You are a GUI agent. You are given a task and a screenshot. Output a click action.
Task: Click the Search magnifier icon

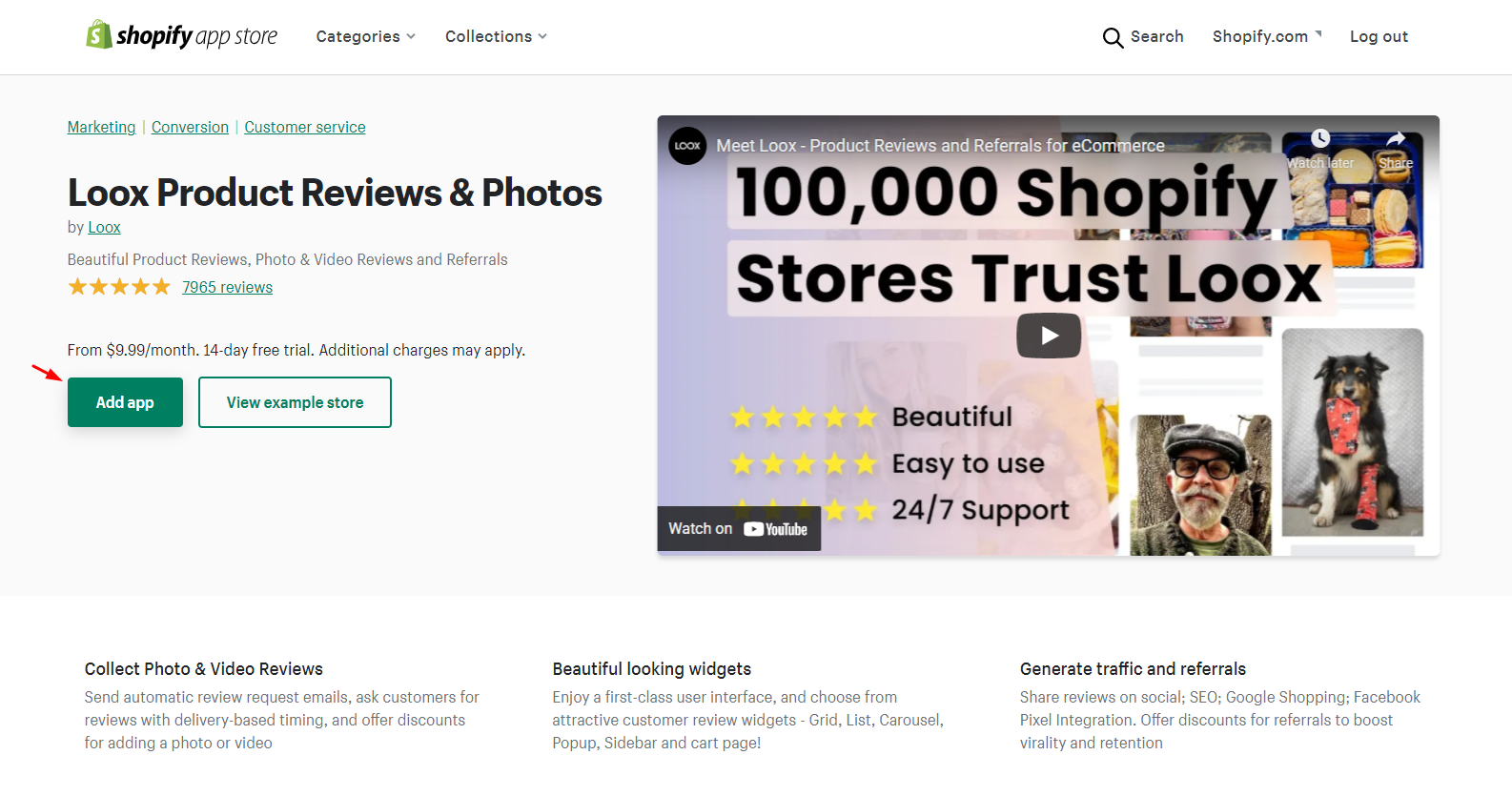click(1113, 37)
